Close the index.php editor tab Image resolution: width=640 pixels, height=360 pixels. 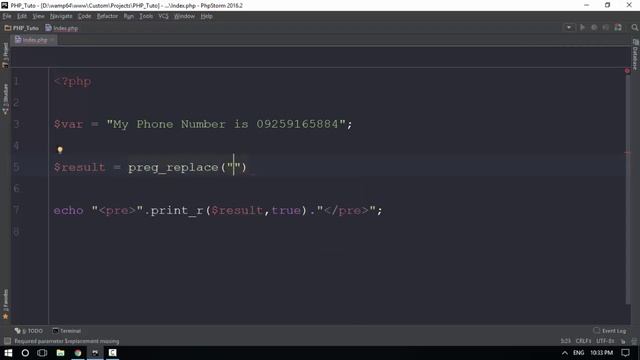(52, 40)
